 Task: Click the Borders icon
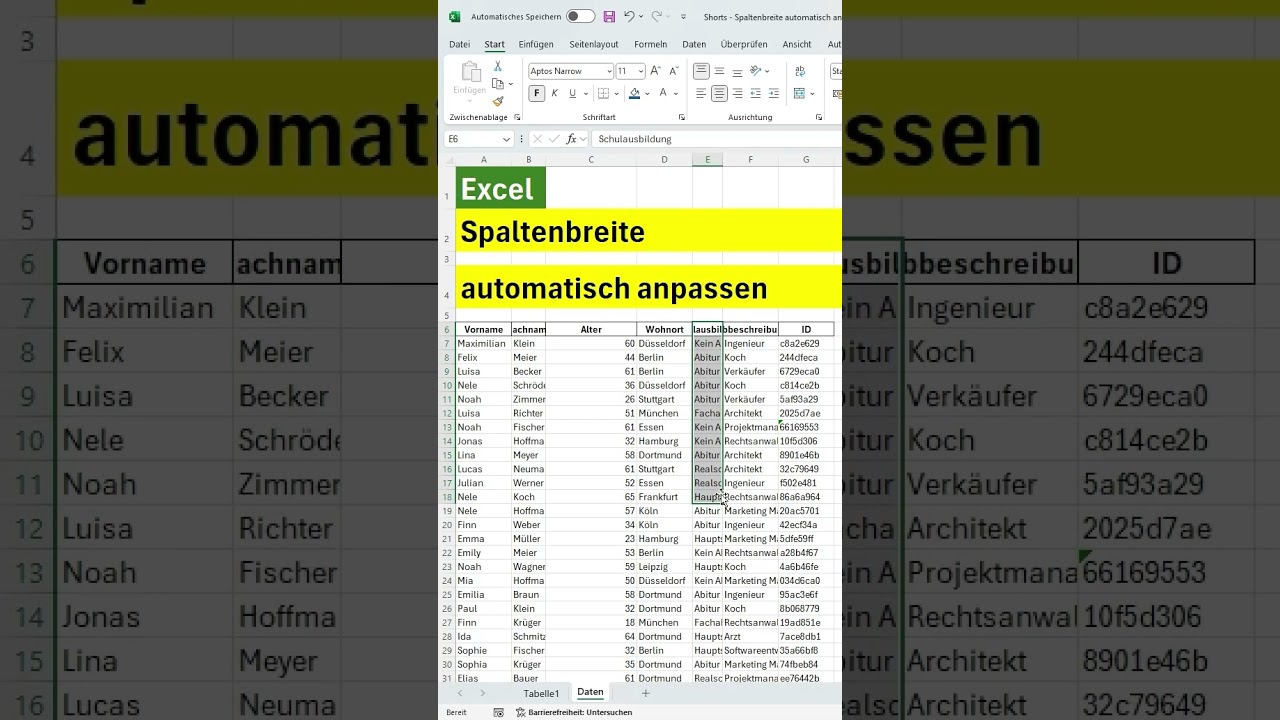[603, 93]
